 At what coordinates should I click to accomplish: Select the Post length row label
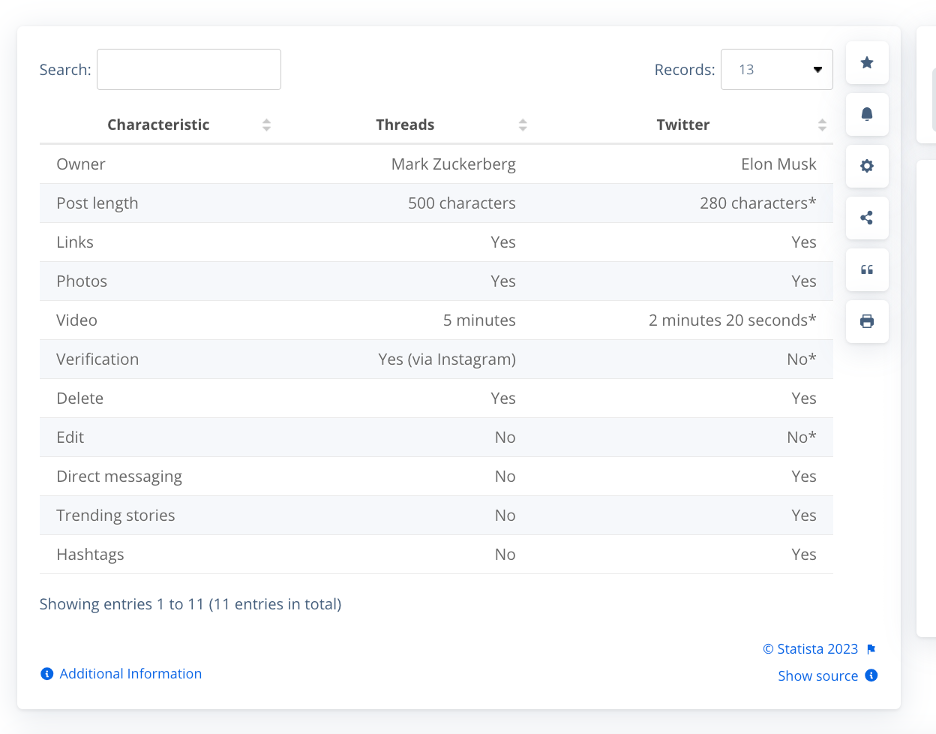point(97,203)
